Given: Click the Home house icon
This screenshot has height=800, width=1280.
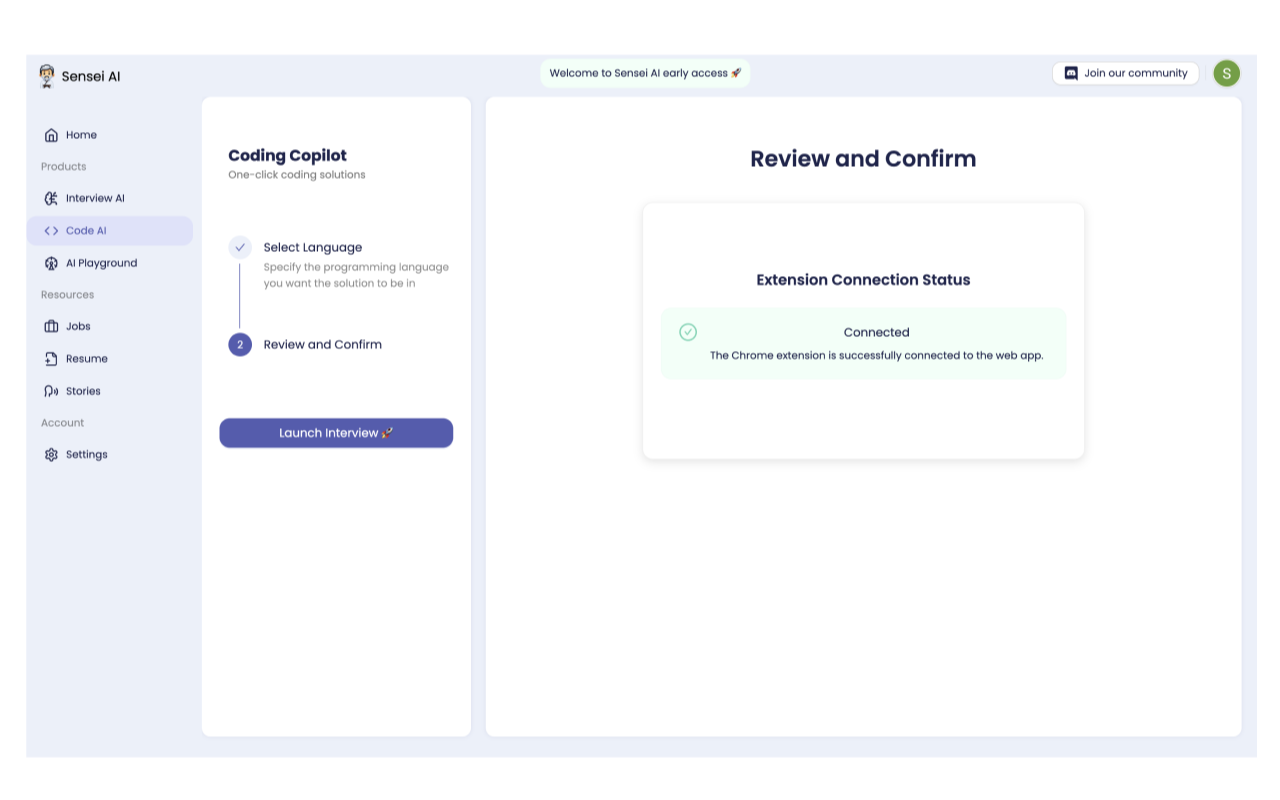Looking at the screenshot, I should click(51, 135).
